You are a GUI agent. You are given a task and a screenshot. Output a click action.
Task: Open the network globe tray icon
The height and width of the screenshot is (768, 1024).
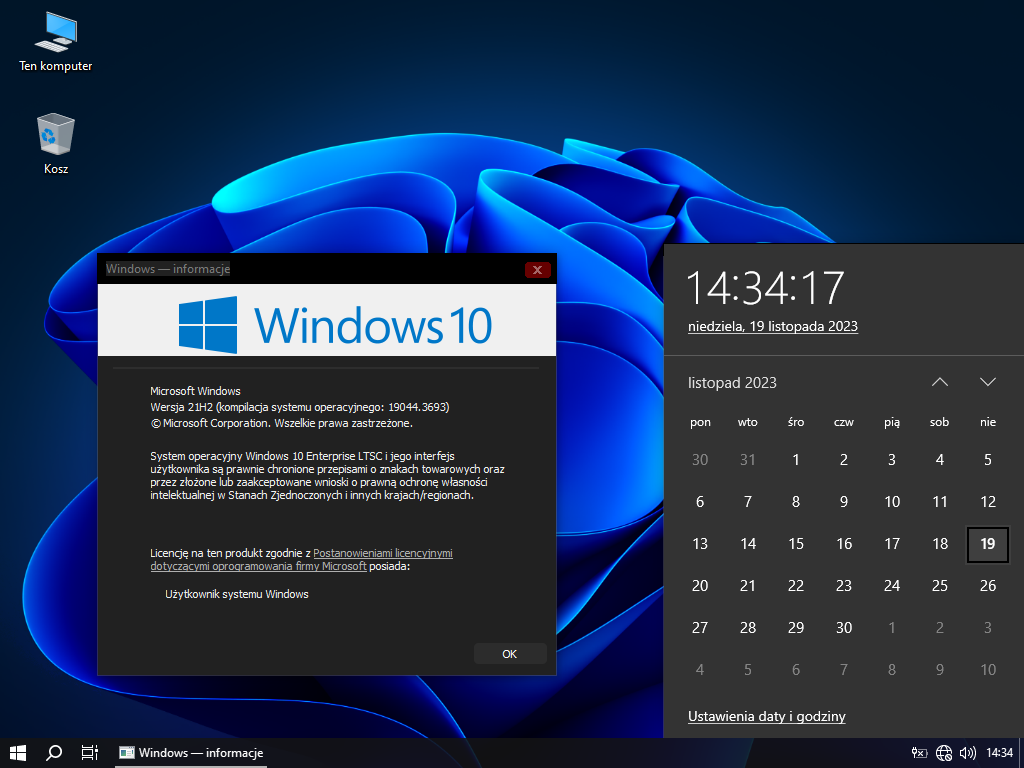point(944,753)
